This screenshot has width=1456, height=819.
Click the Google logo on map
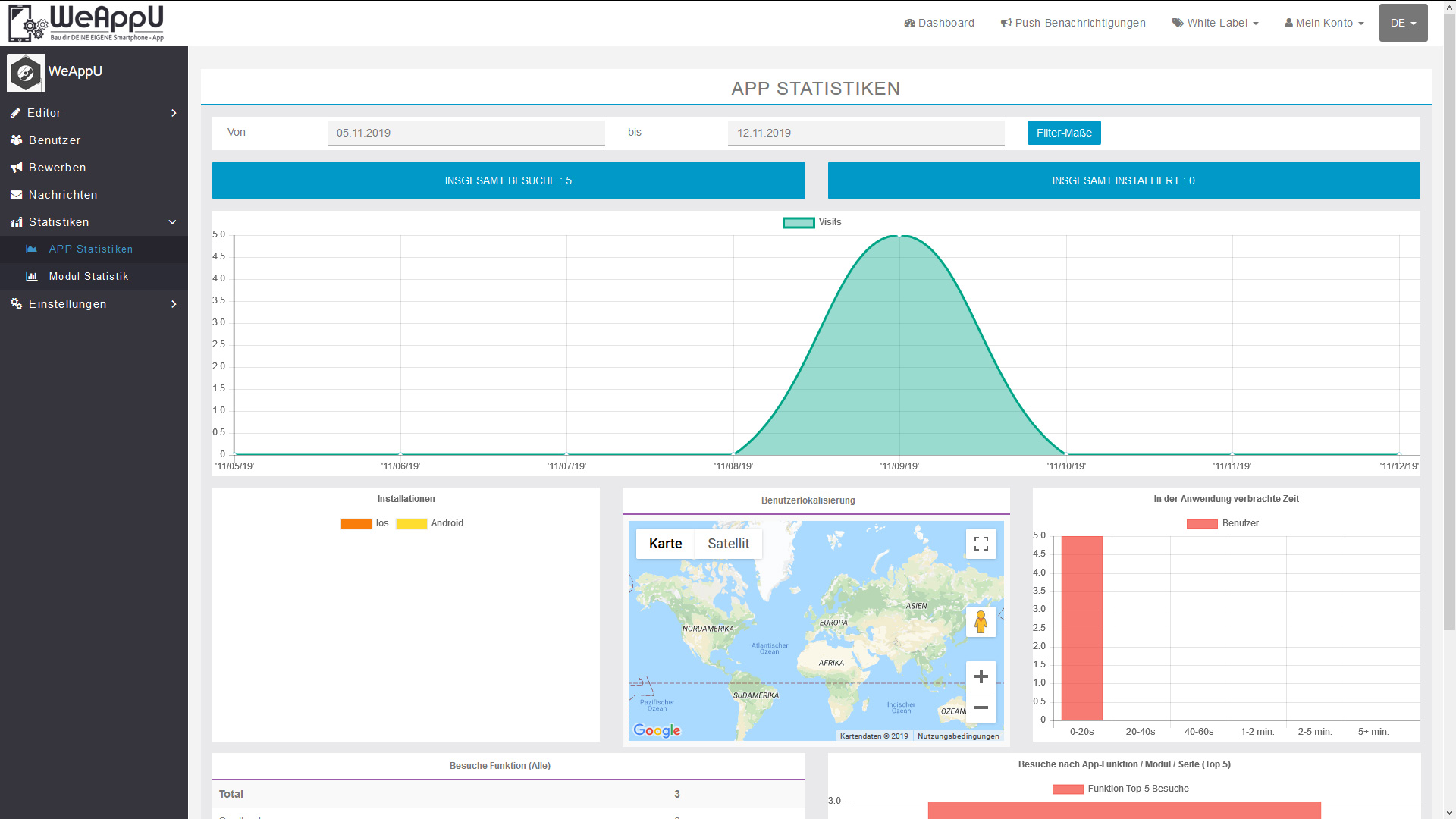tap(657, 730)
